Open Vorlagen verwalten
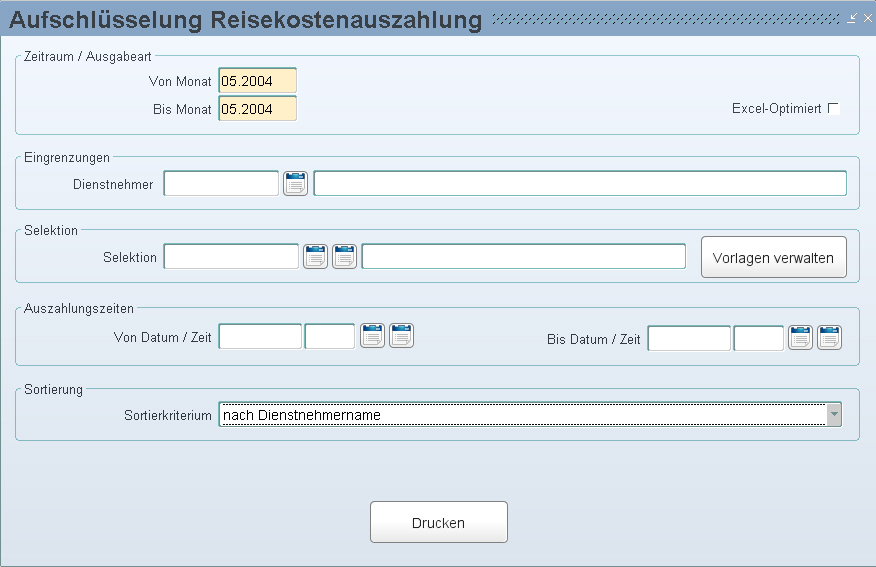Screen dimensions: 876x567 773,257
